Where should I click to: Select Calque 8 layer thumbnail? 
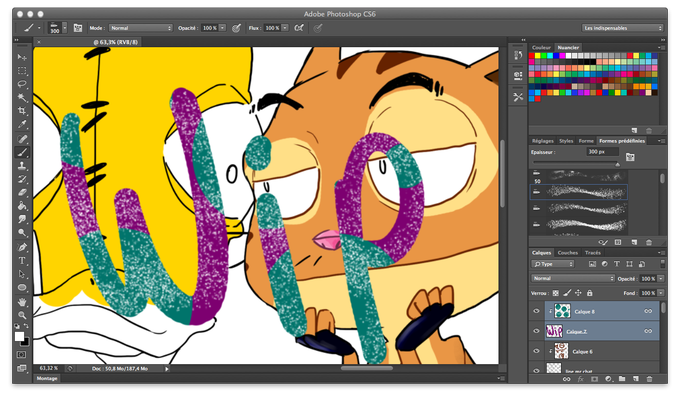[x=562, y=311]
